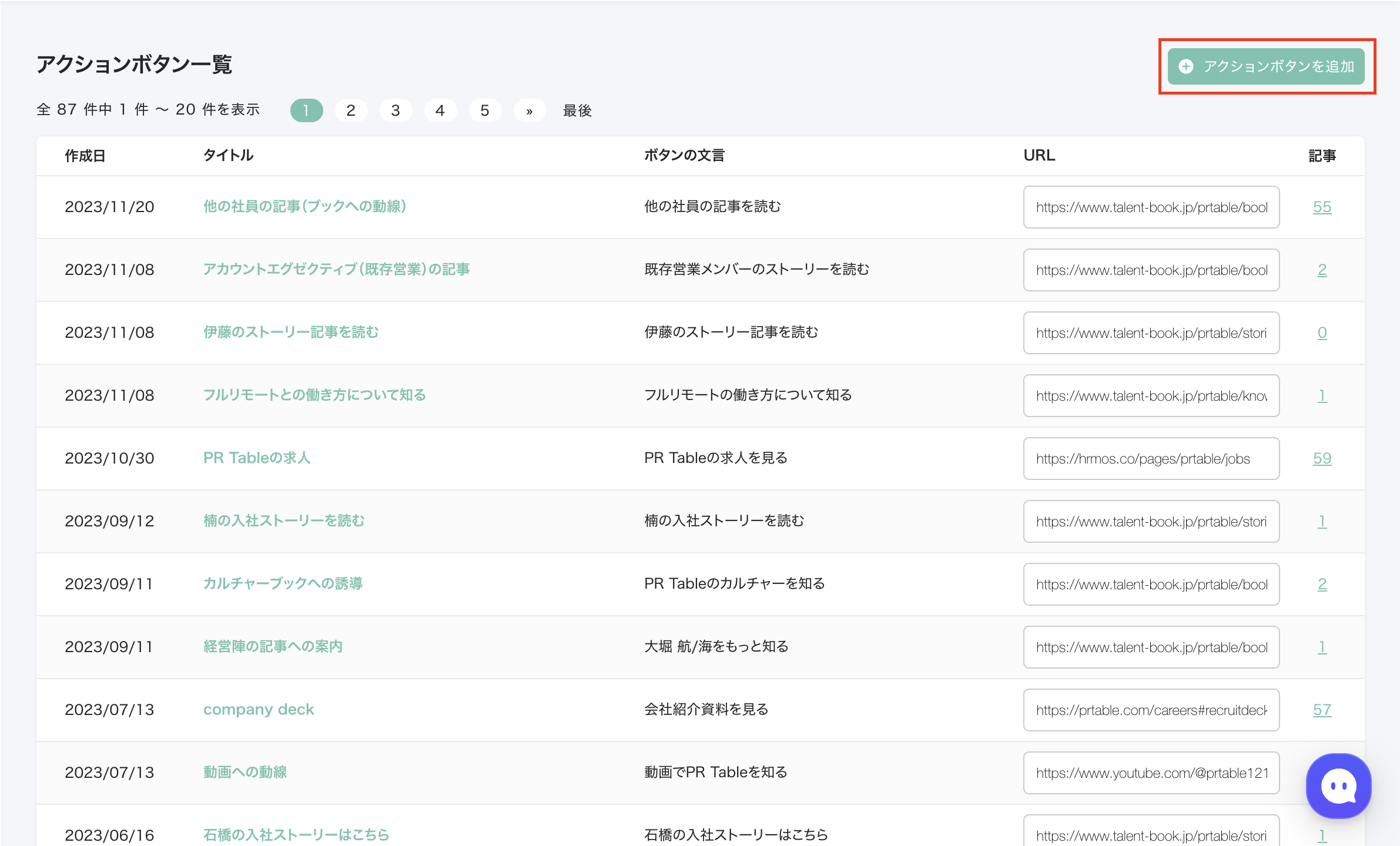This screenshot has height=846, width=1400.
Task: Click URL field in the 伊藤のストーリー row
Action: (1151, 333)
